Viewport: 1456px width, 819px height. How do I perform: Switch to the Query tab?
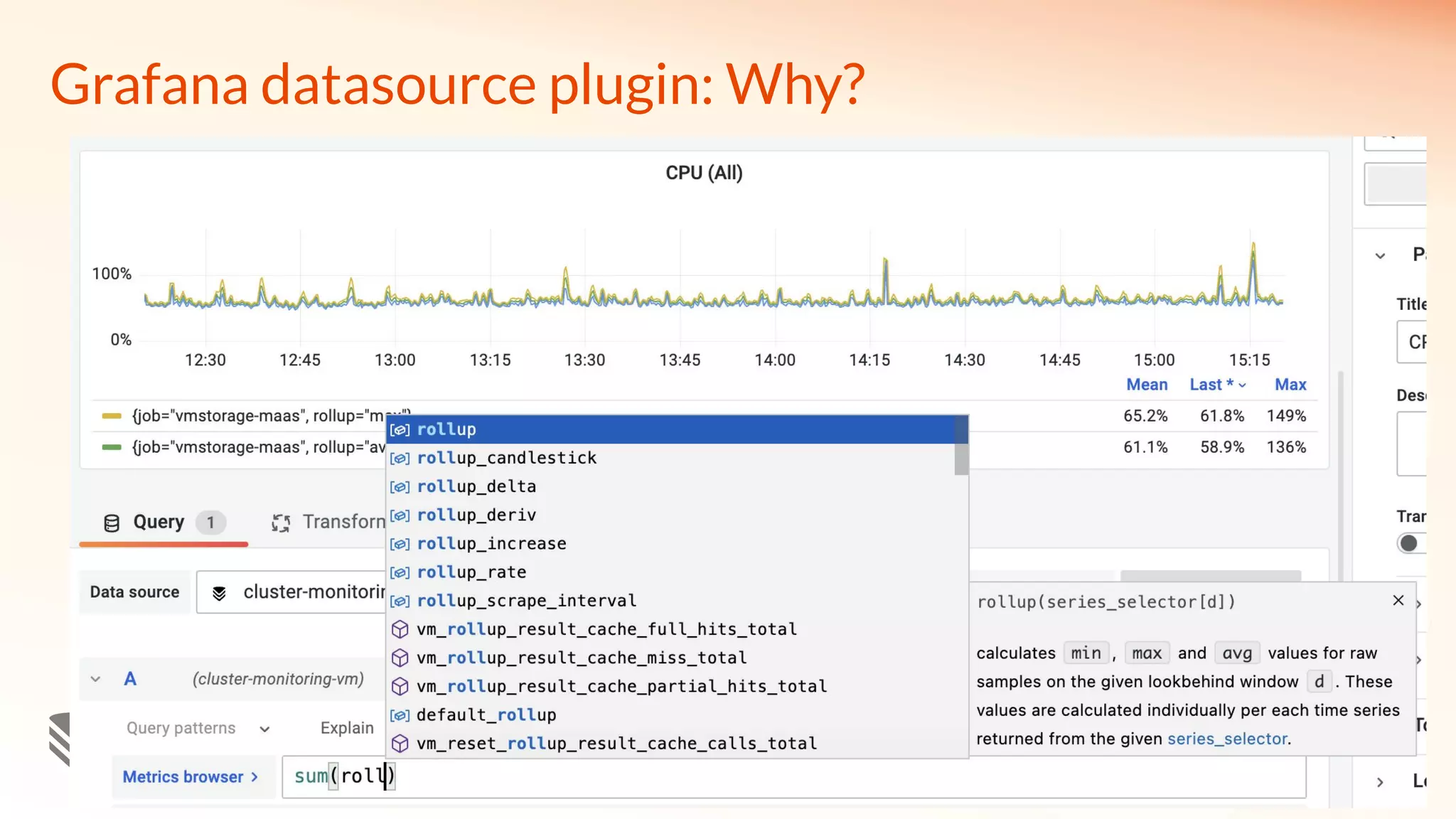[164, 523]
